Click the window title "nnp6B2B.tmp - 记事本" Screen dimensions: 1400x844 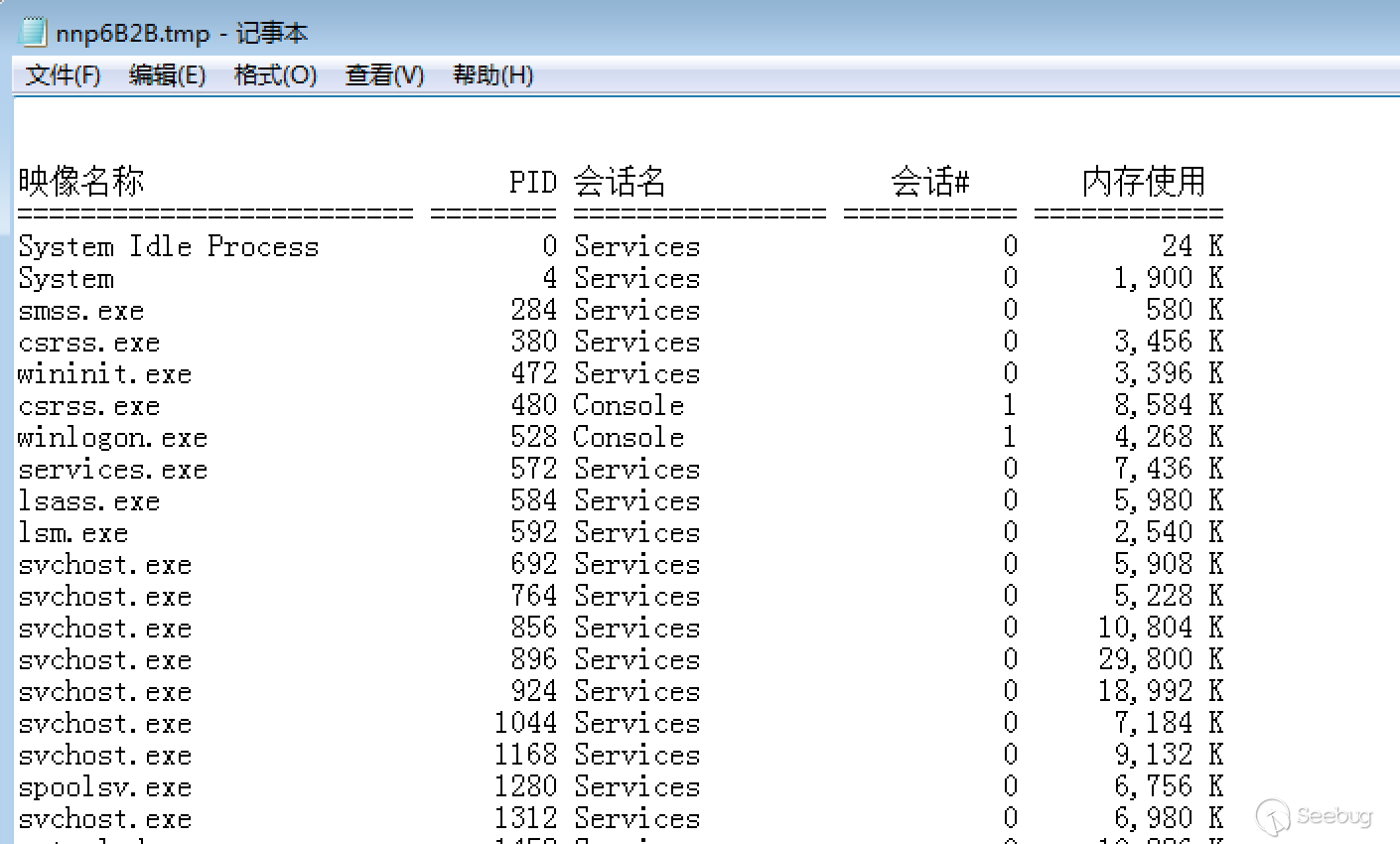182,33
